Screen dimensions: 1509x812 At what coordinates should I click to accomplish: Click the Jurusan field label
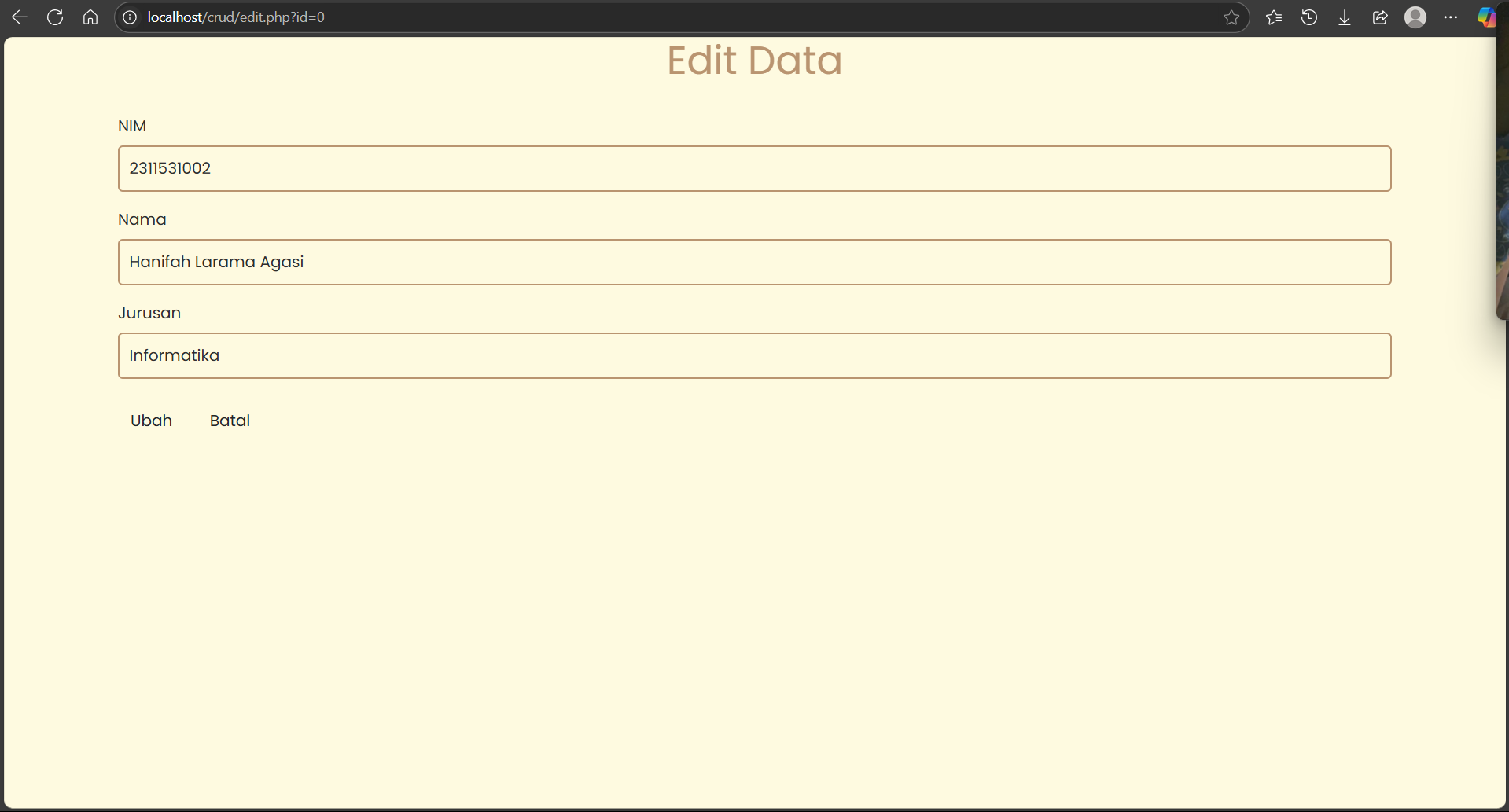[149, 313]
